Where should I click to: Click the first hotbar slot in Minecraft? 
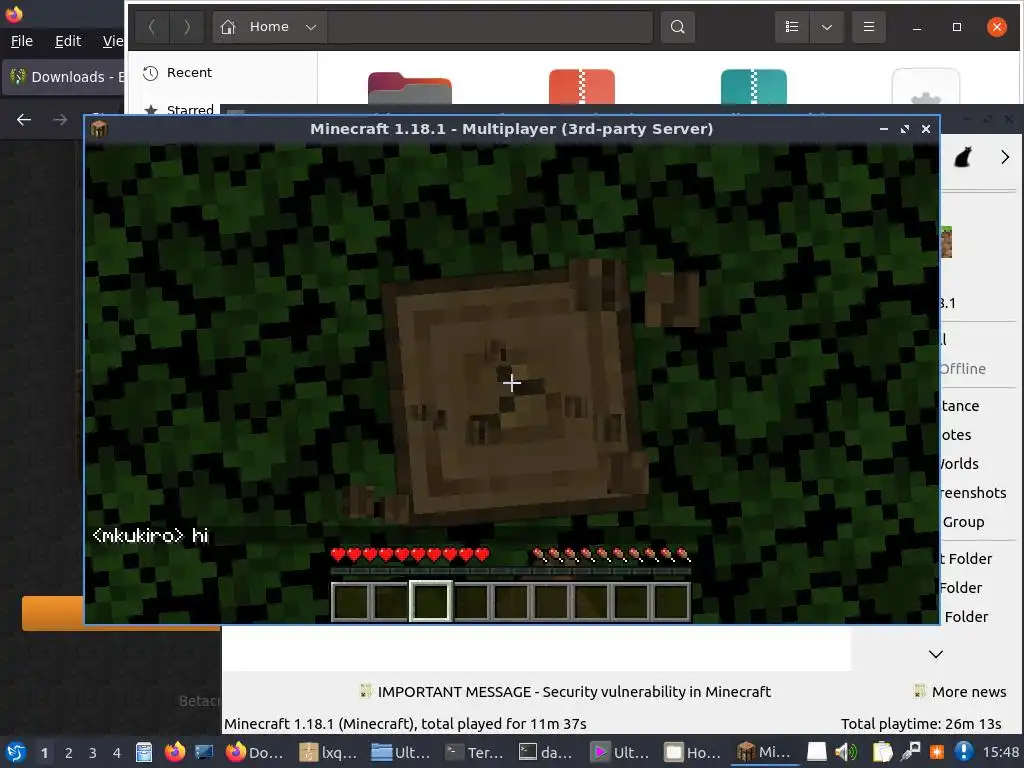click(351, 601)
